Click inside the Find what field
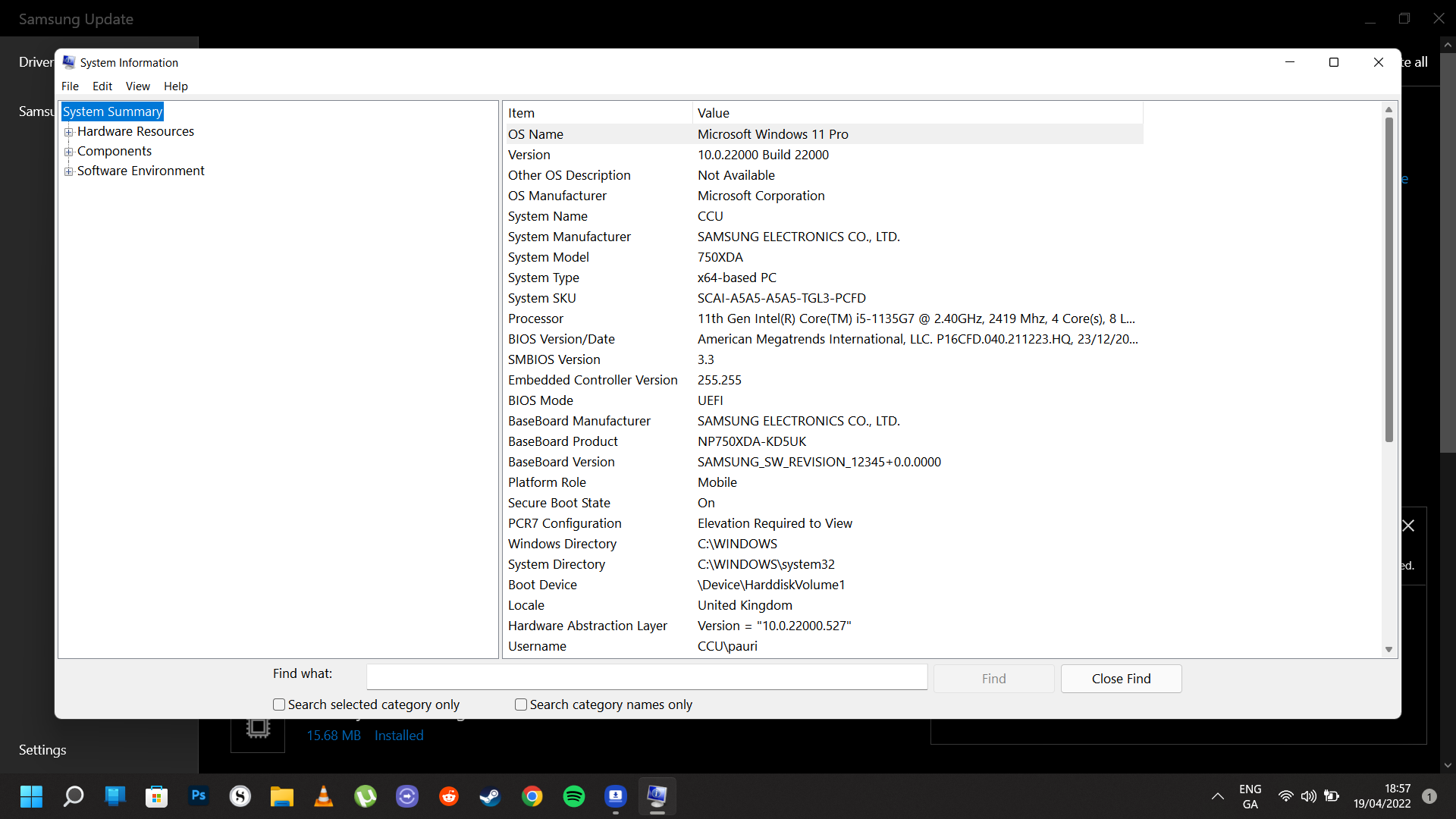 pos(645,676)
